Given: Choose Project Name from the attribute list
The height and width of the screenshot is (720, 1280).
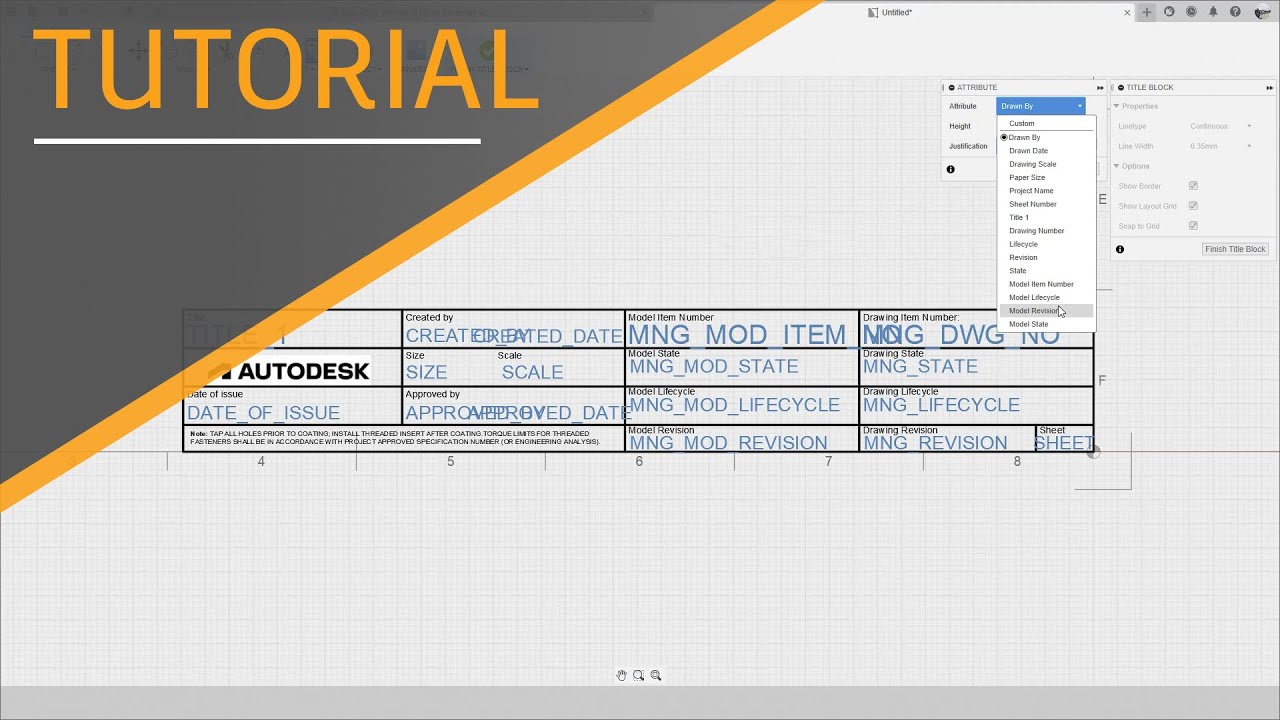Looking at the screenshot, I should tap(1046, 191).
